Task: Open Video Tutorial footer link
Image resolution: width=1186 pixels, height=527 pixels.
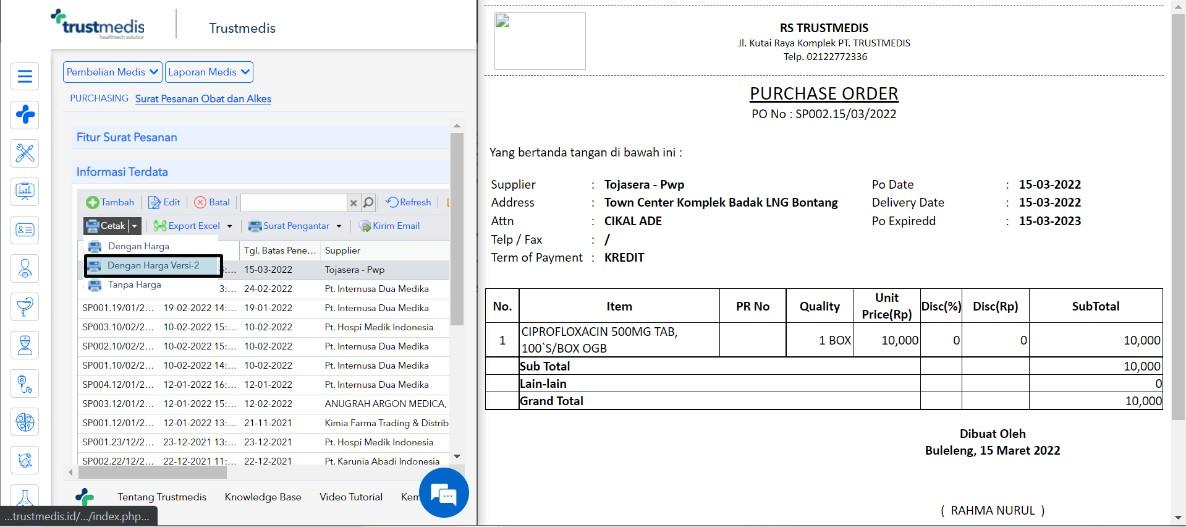Action: click(350, 497)
